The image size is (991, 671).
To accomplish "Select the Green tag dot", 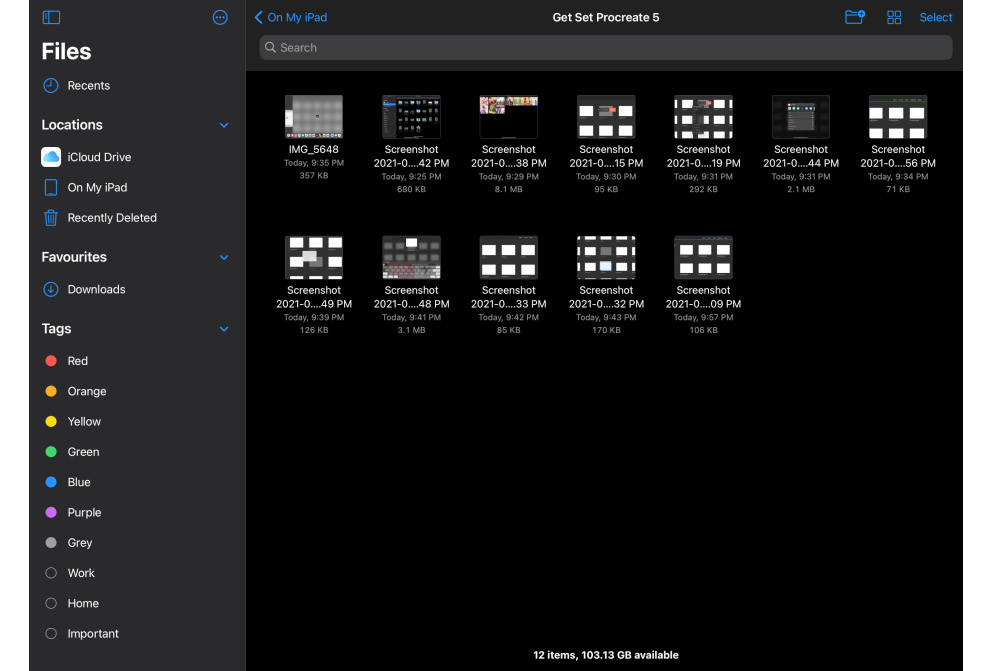I will click(51, 452).
